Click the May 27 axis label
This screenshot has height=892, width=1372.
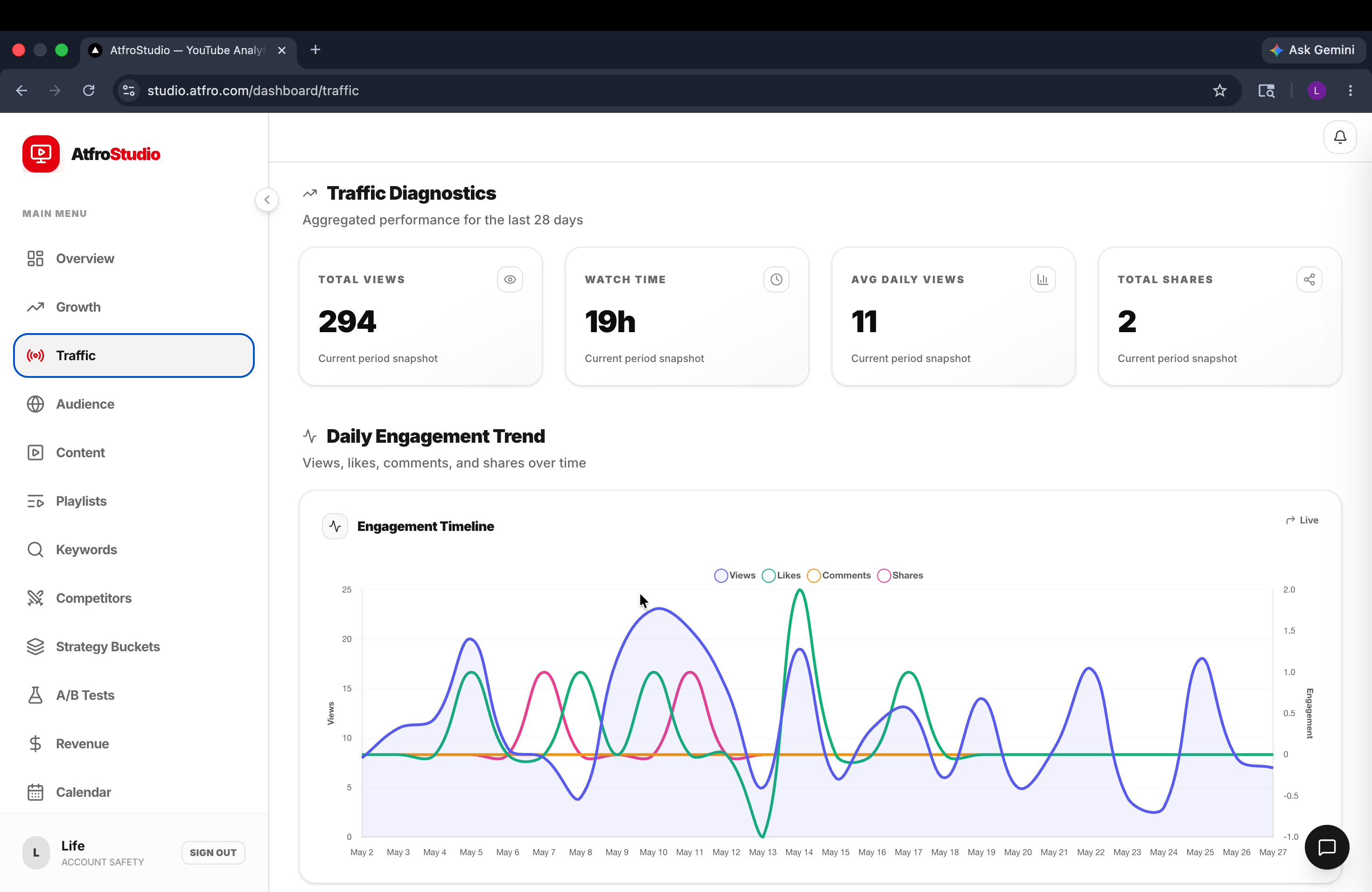pyautogui.click(x=1272, y=852)
